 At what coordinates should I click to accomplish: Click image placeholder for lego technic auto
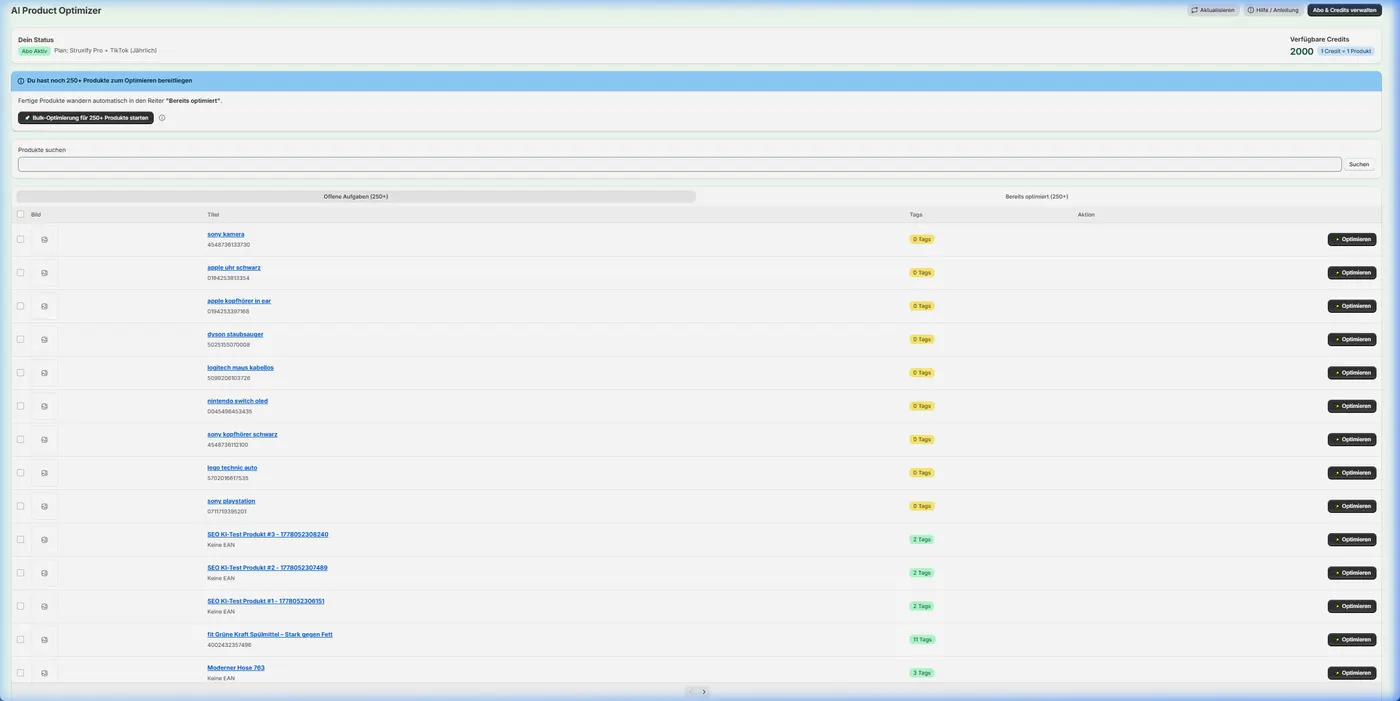(x=44, y=473)
